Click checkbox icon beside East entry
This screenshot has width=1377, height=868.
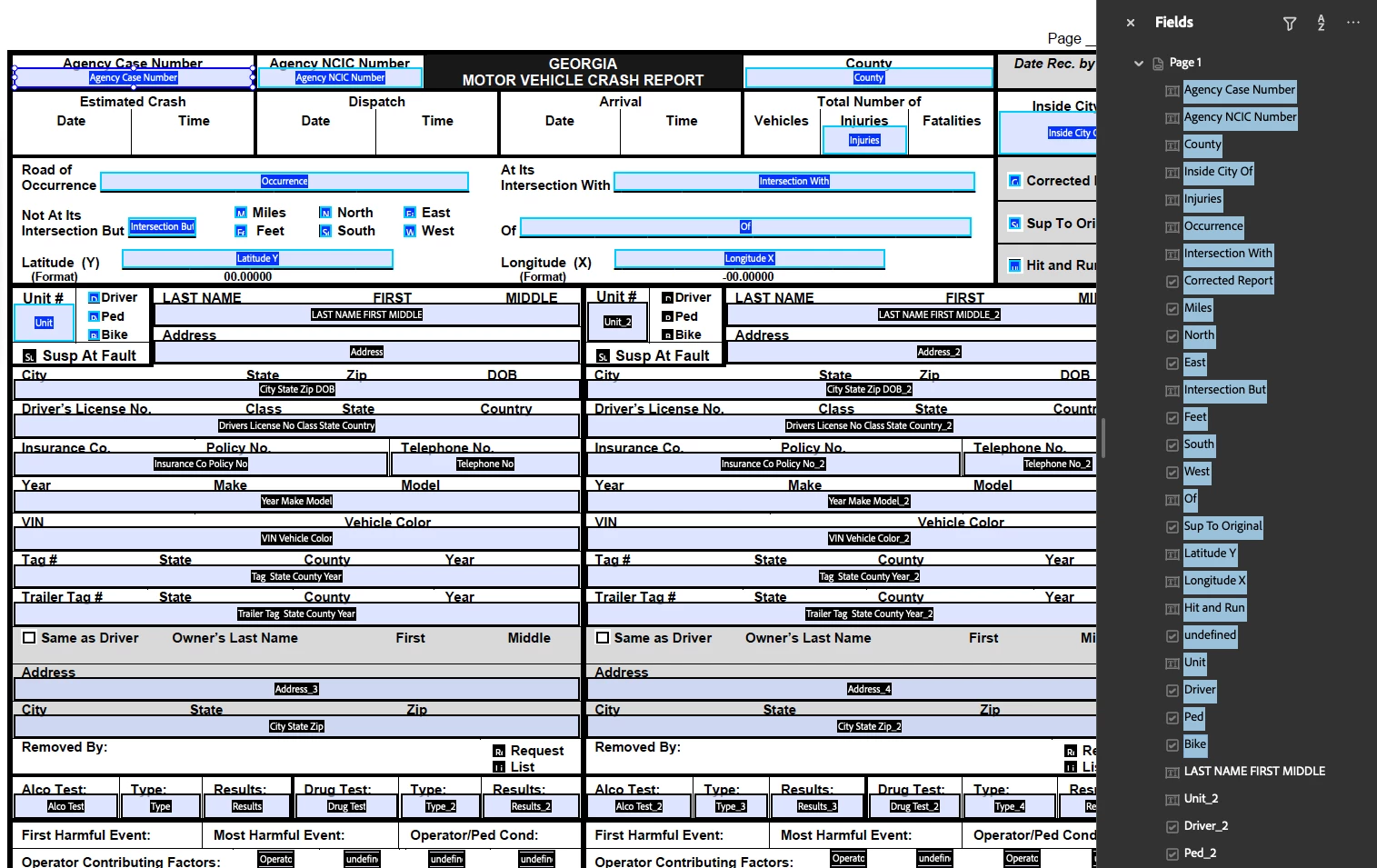pos(1172,364)
